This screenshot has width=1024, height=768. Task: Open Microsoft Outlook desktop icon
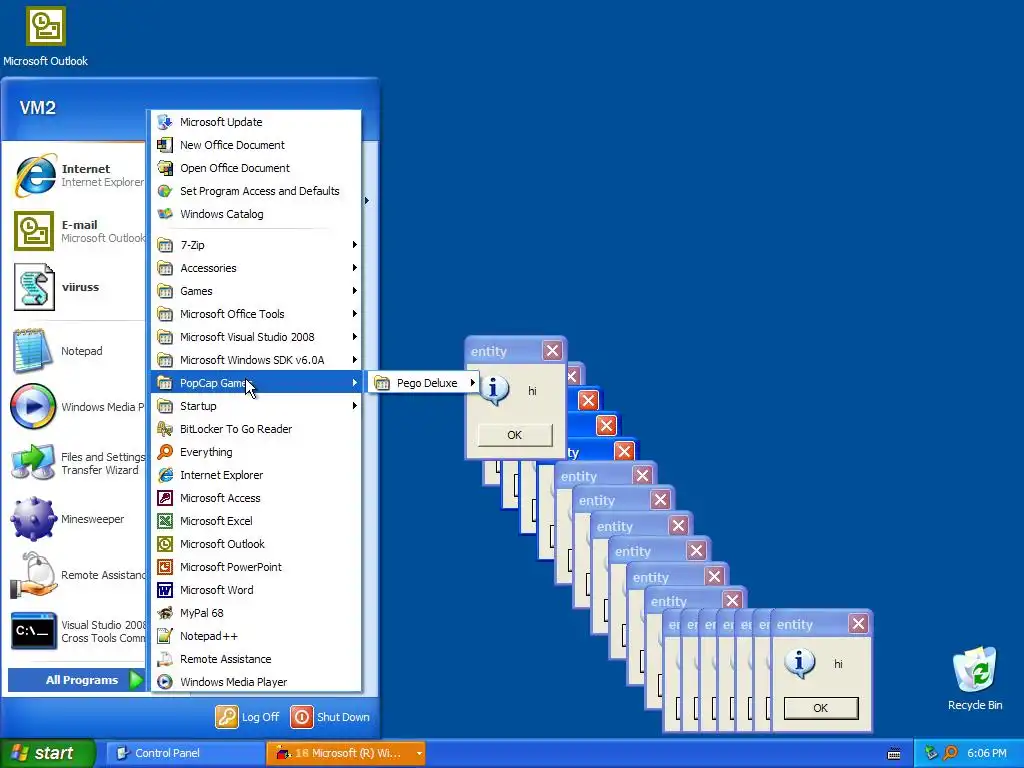[x=46, y=37]
